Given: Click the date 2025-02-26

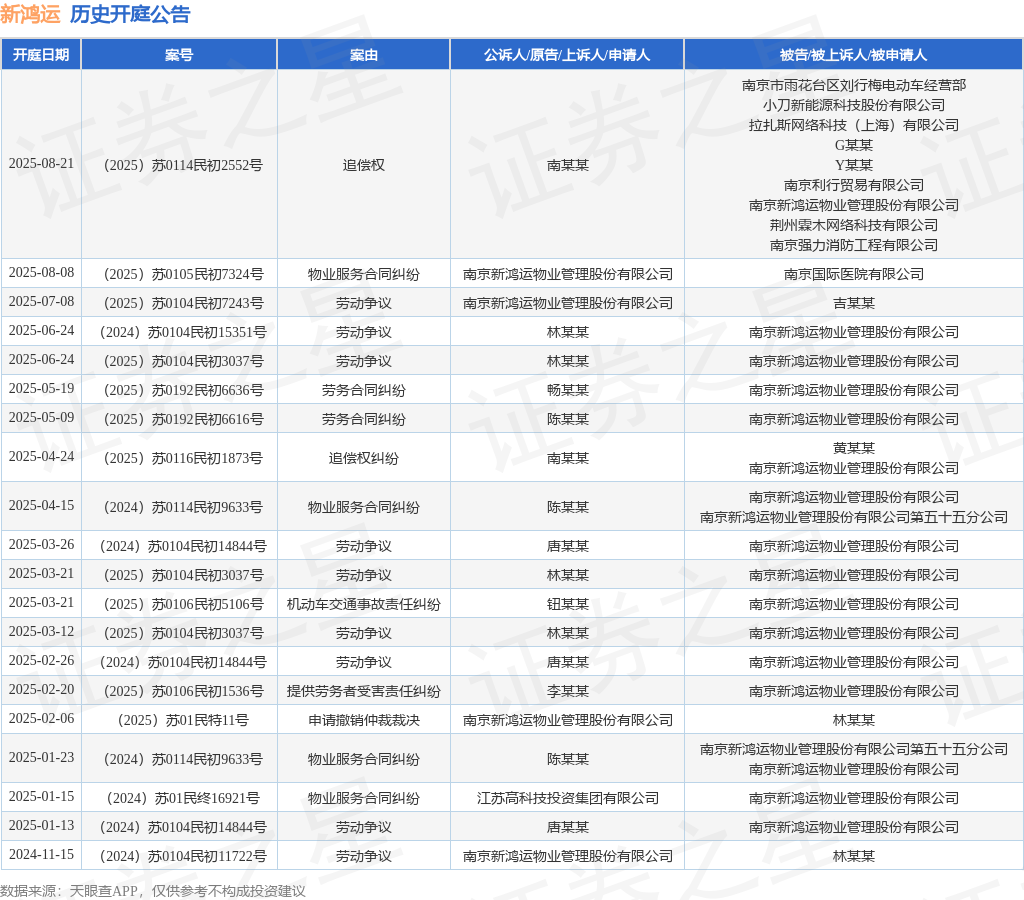Looking at the screenshot, I should pos(41,661).
